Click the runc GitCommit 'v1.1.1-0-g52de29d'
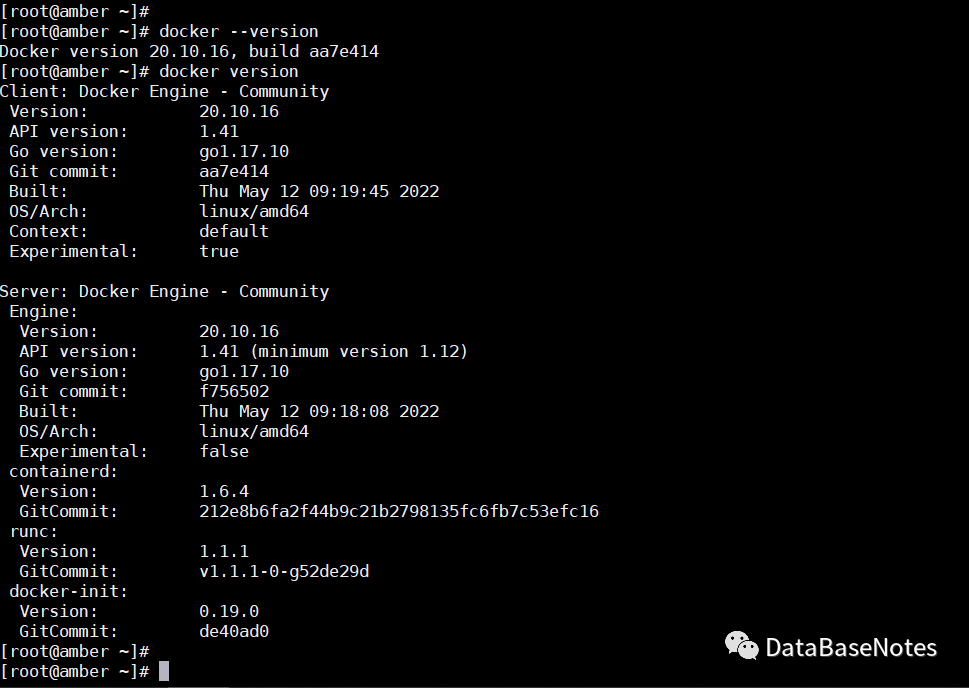The width and height of the screenshot is (969, 688). (x=284, y=571)
